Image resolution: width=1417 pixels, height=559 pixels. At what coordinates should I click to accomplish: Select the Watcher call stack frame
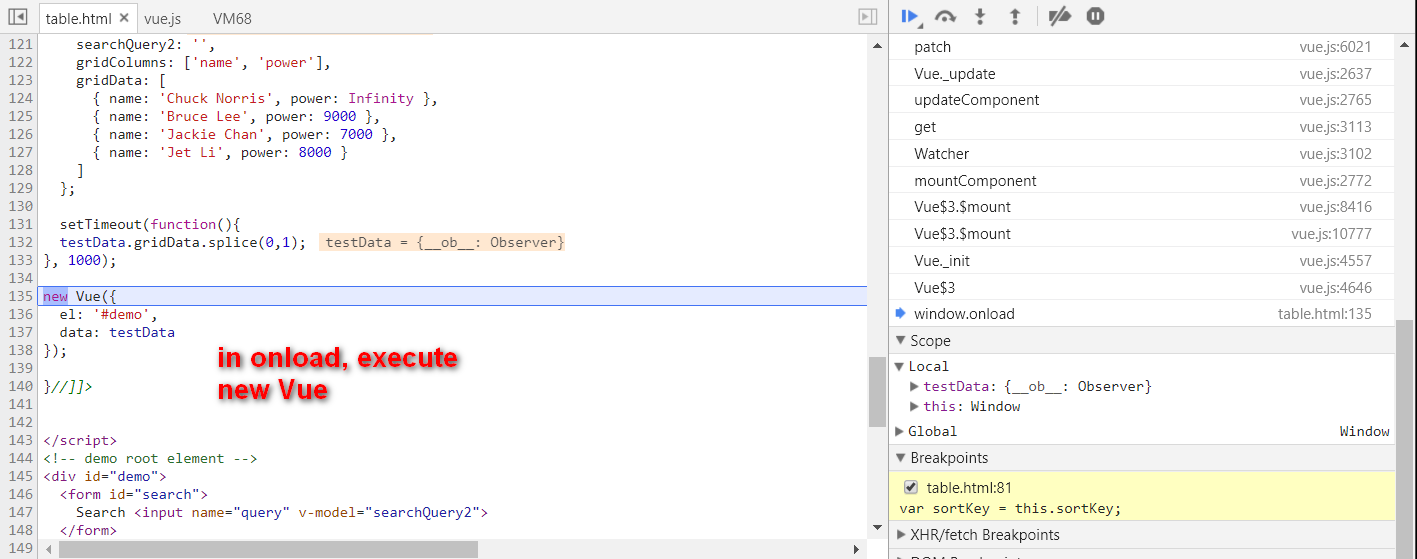coord(1142,154)
